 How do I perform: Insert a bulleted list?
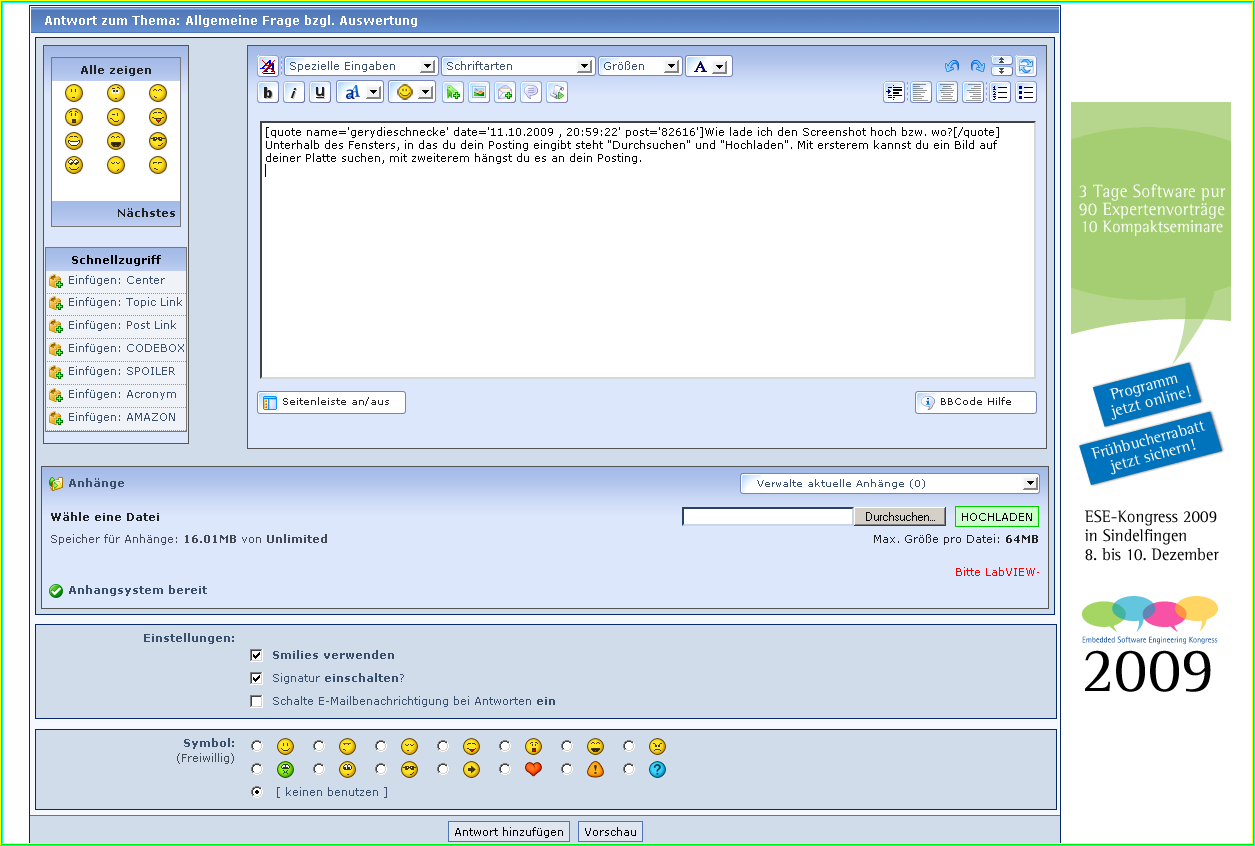(x=1025, y=92)
